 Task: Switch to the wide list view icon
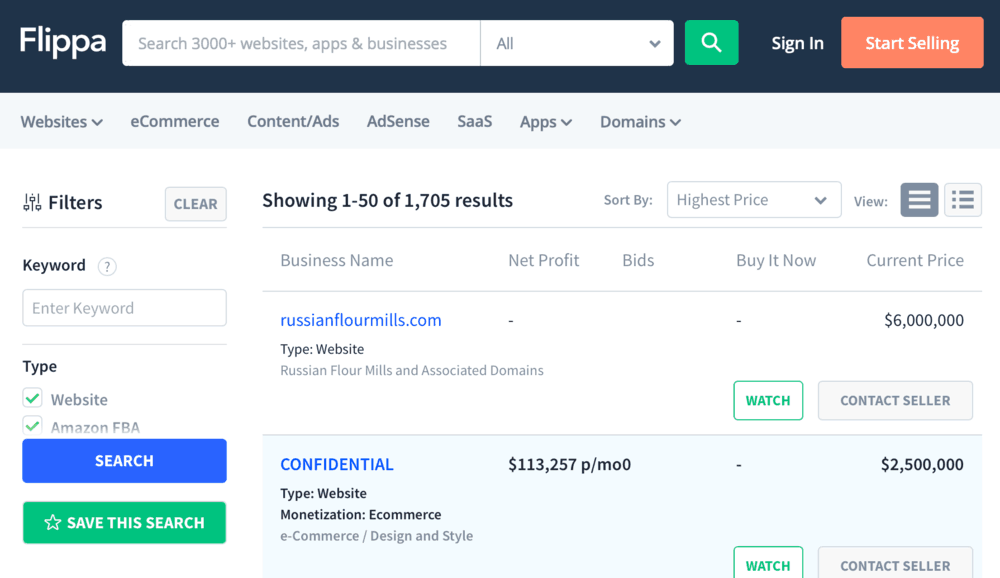[x=919, y=200]
